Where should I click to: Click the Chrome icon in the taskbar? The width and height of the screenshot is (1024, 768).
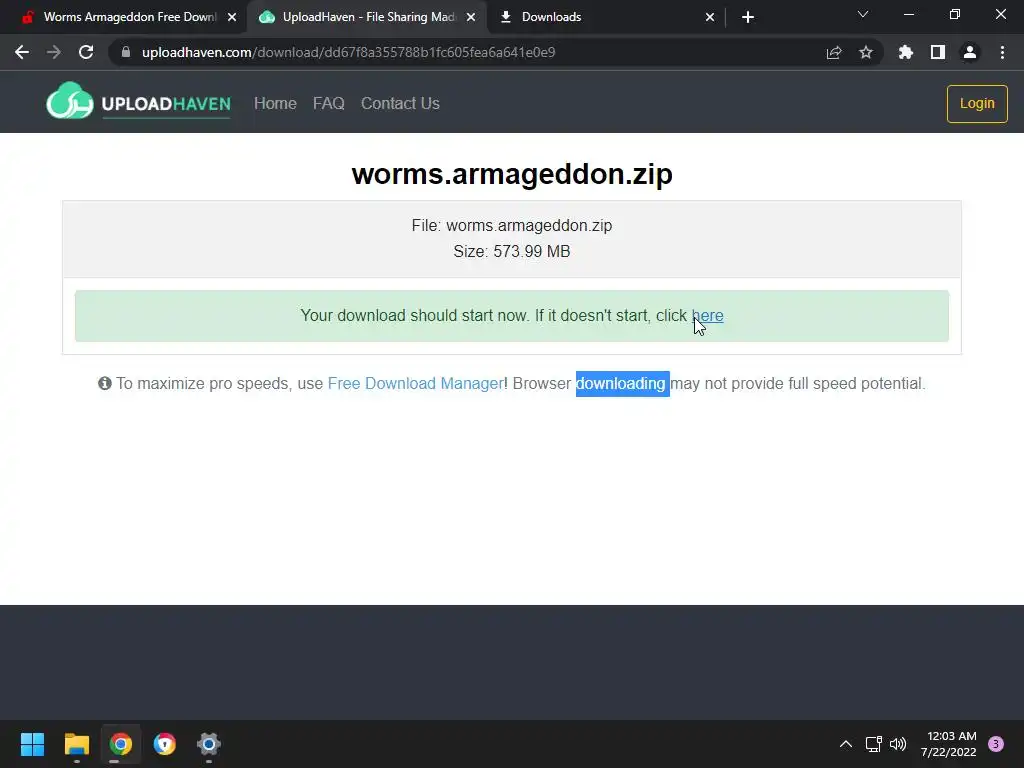tap(121, 744)
